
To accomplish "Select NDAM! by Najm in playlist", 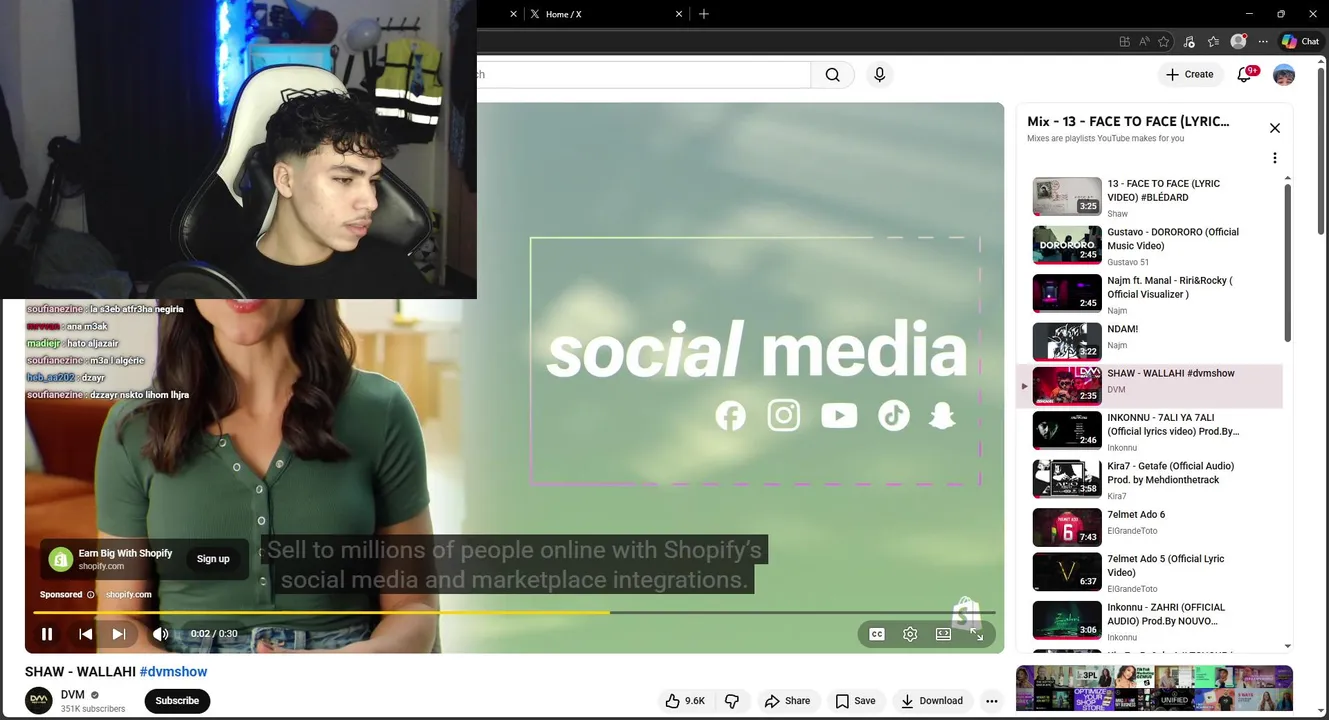I will point(1149,341).
